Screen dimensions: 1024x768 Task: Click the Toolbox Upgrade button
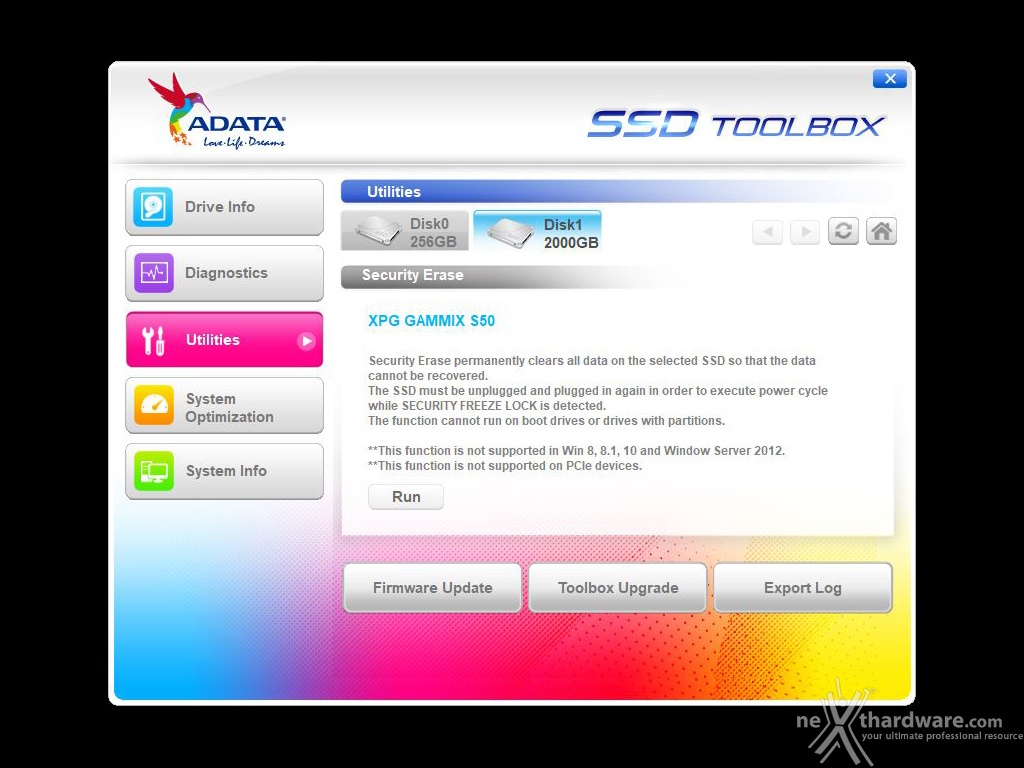[618, 588]
